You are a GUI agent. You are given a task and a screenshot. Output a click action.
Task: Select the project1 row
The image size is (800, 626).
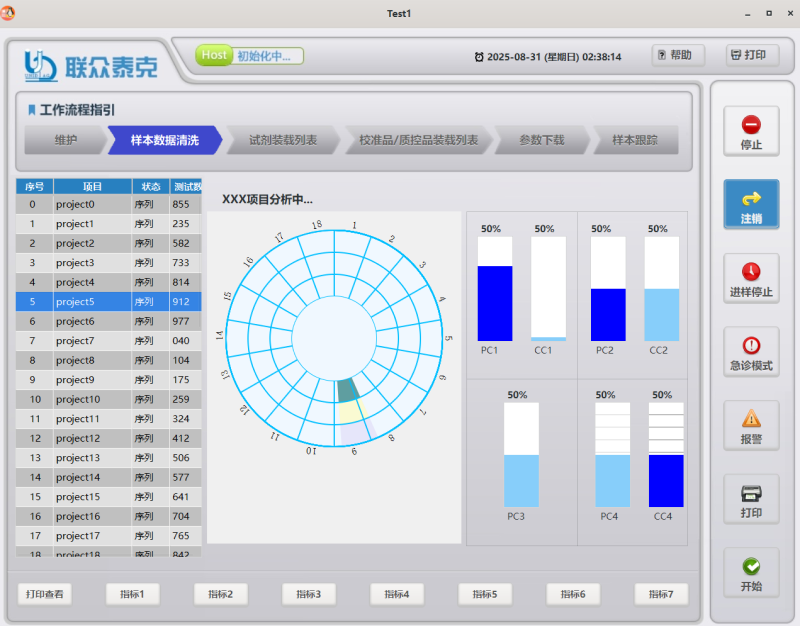pos(109,224)
